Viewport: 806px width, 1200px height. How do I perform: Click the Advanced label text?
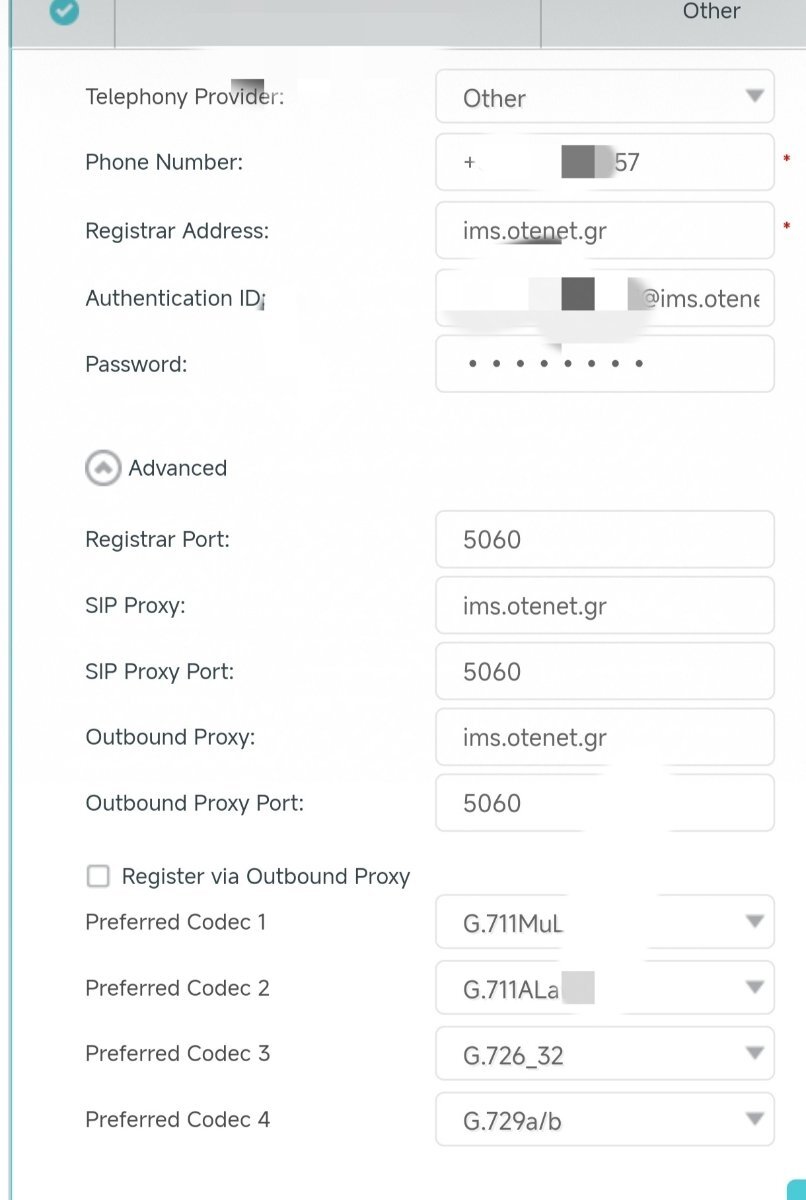[178, 468]
